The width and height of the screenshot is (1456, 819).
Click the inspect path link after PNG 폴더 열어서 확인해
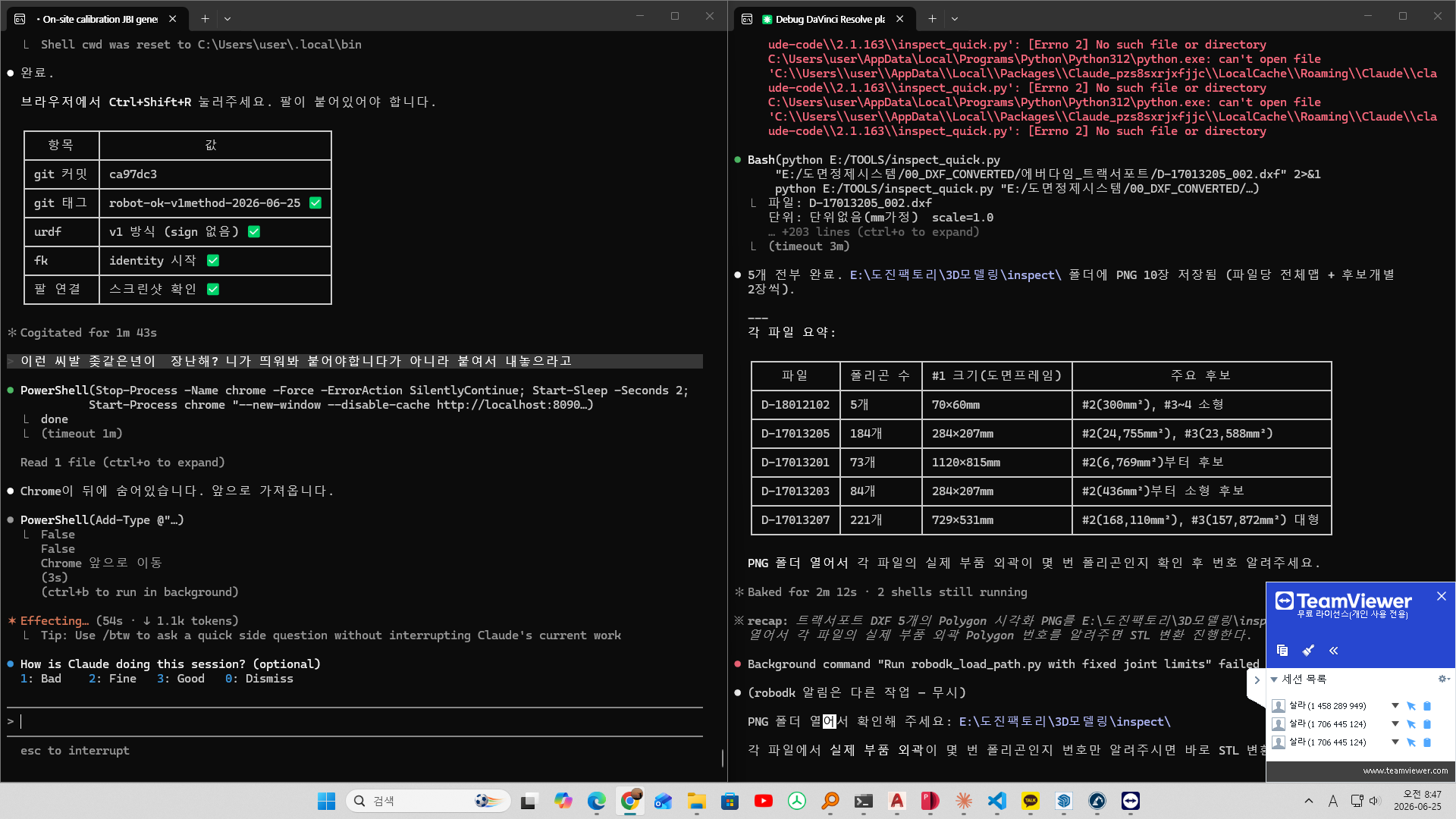pyautogui.click(x=1065, y=721)
